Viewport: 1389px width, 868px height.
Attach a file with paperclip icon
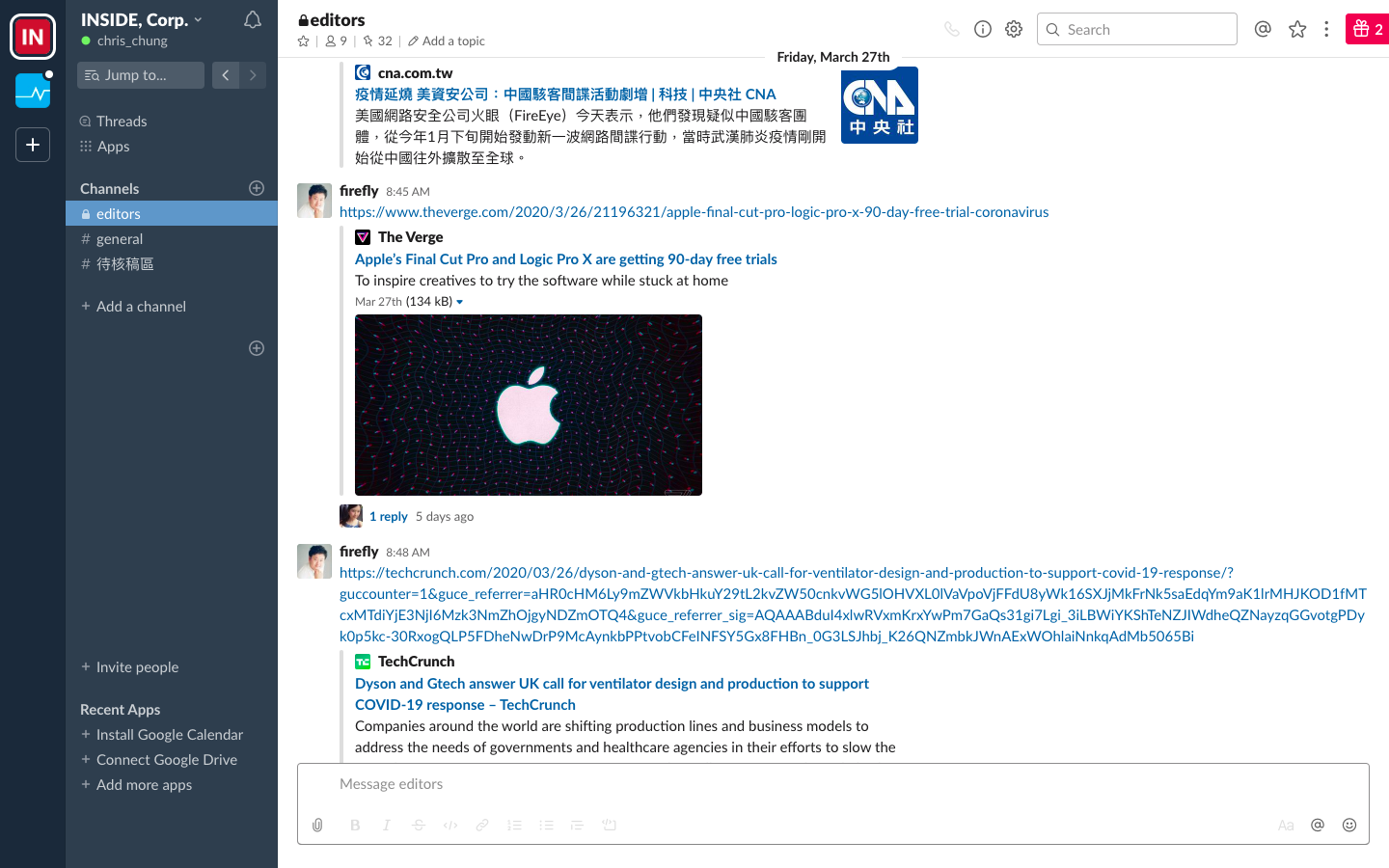tap(317, 825)
